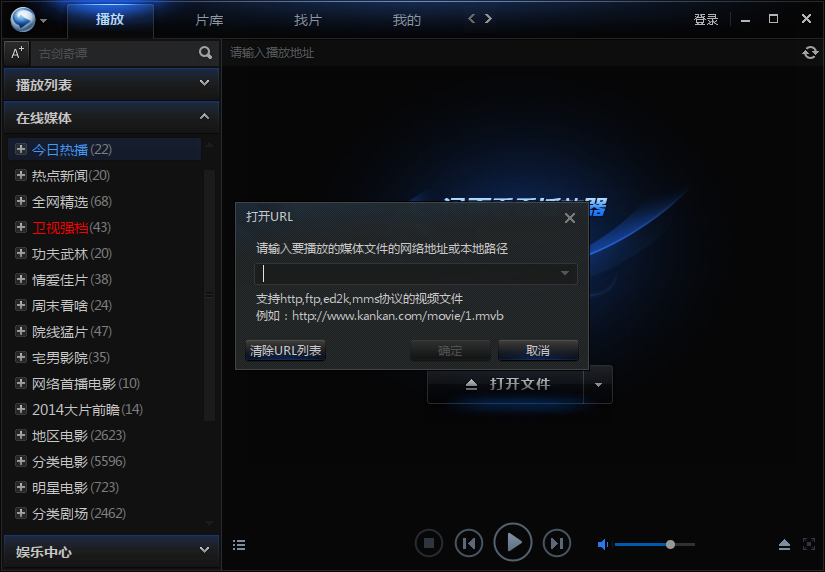Mute the volume speaker icon
Screen dimensions: 825x572
tap(603, 545)
